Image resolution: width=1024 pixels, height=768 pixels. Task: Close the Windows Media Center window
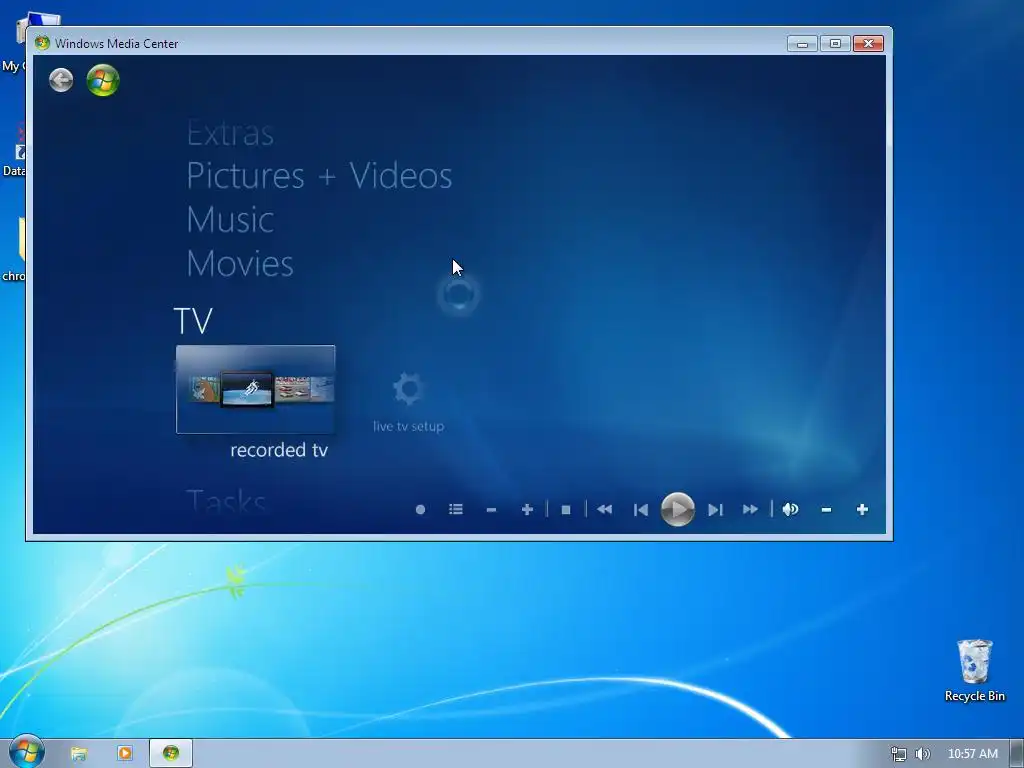[x=868, y=44]
